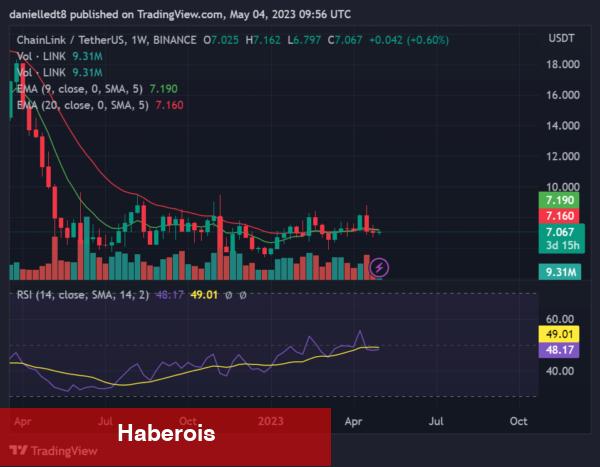Select the EMA (9, close) indicator legend
The width and height of the screenshot is (600, 467).
[x=97, y=89]
